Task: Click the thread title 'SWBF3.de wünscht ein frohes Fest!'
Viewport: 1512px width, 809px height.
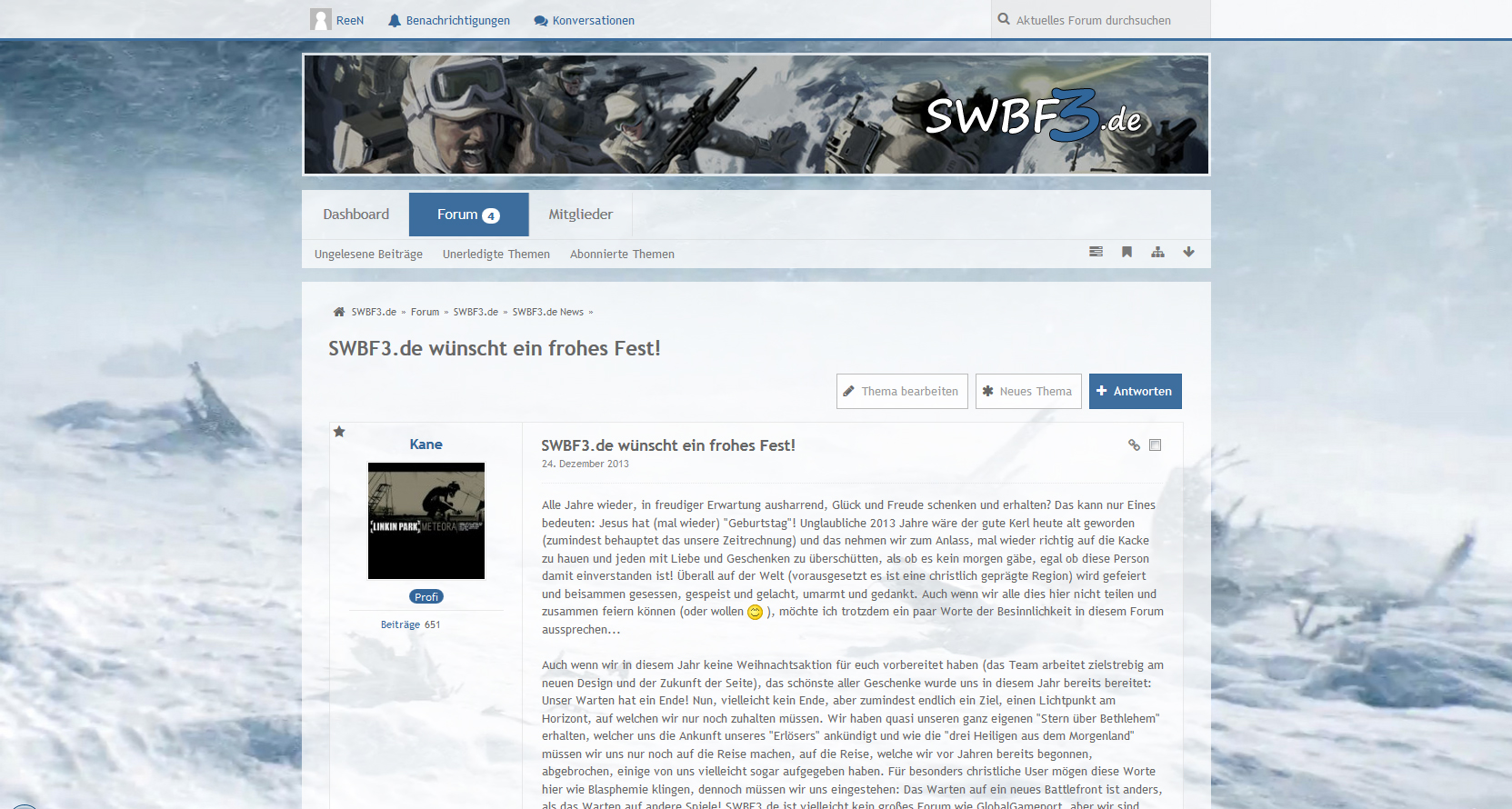Action: 494,348
